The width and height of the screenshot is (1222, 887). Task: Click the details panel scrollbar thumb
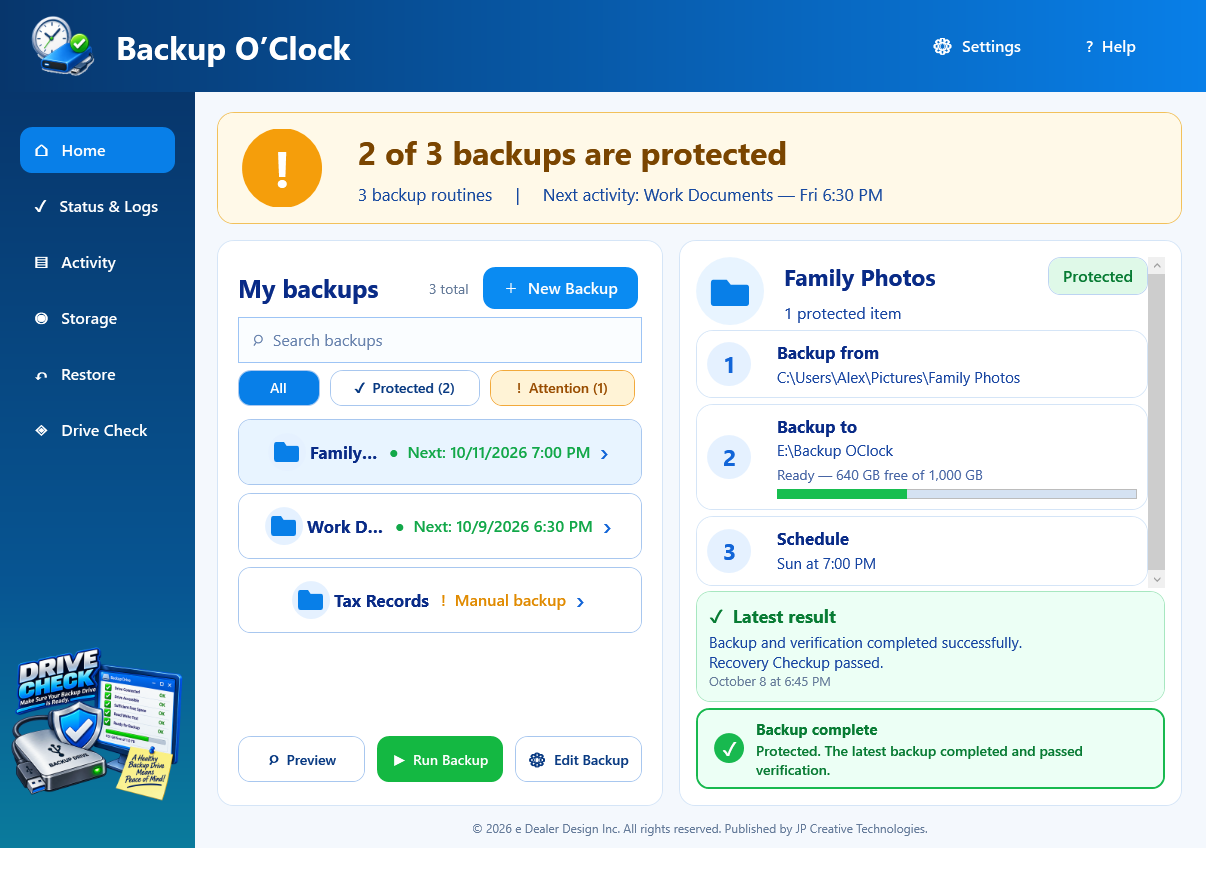coord(1157,420)
